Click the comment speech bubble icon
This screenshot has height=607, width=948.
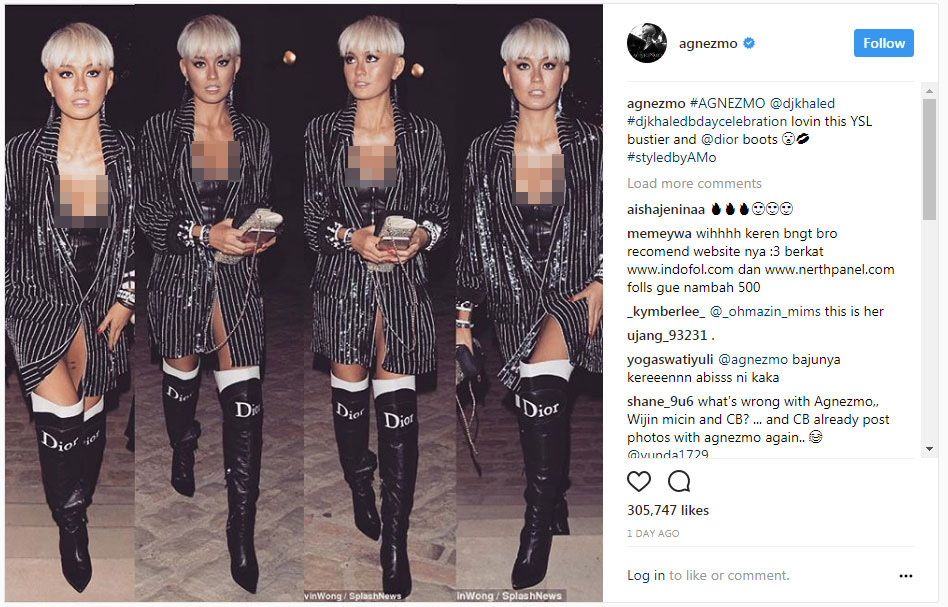click(x=679, y=482)
